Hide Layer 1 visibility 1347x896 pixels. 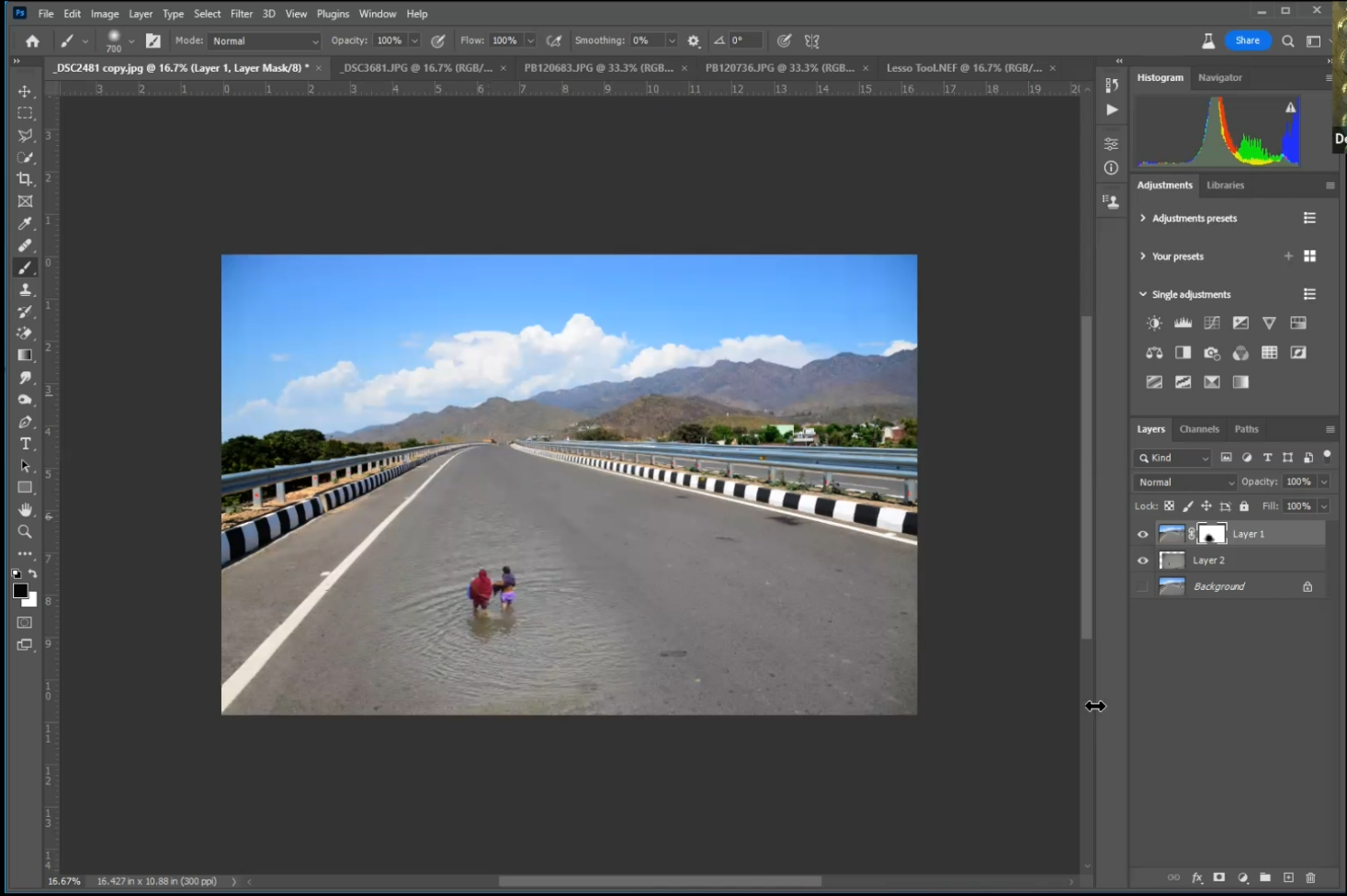pyautogui.click(x=1143, y=534)
